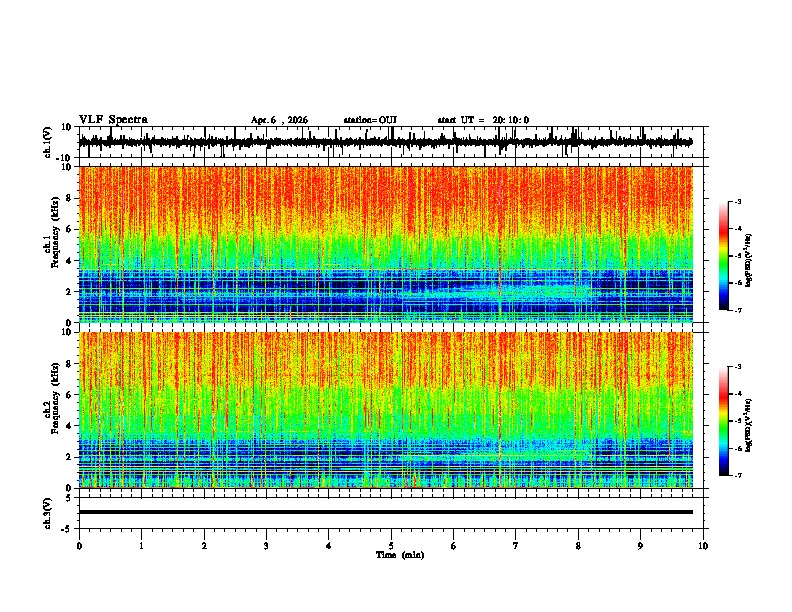
Task: Click the time axis tick label "1"
Action: pos(141,546)
